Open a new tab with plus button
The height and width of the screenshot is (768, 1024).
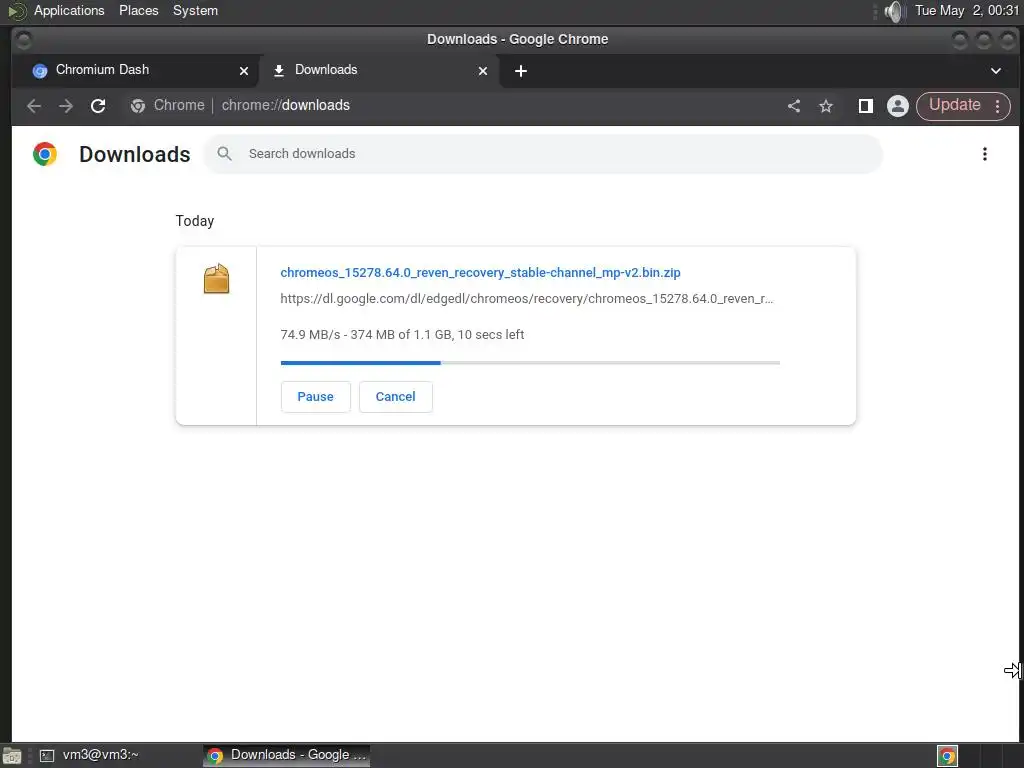tap(520, 71)
